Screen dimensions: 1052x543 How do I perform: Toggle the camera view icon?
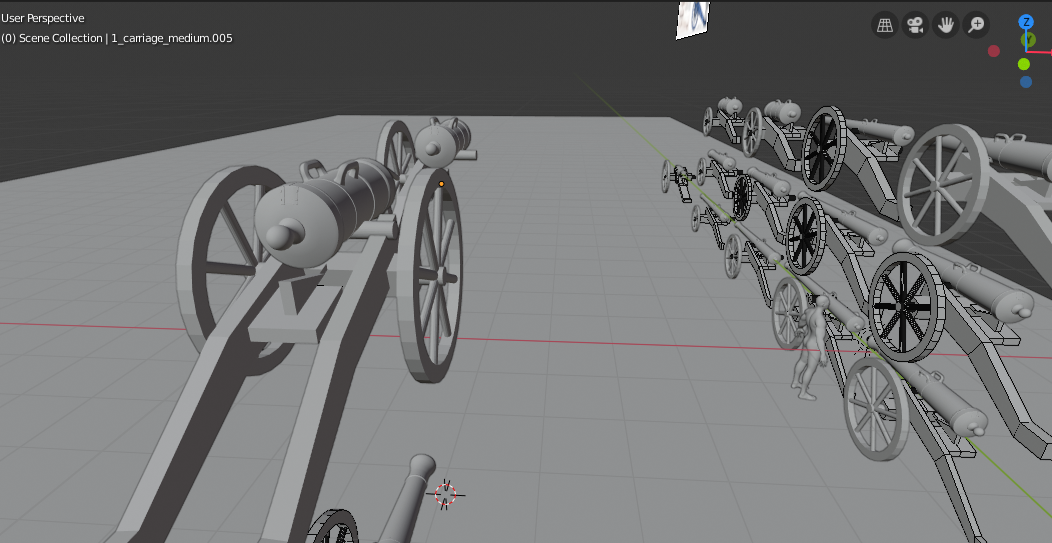pos(915,25)
